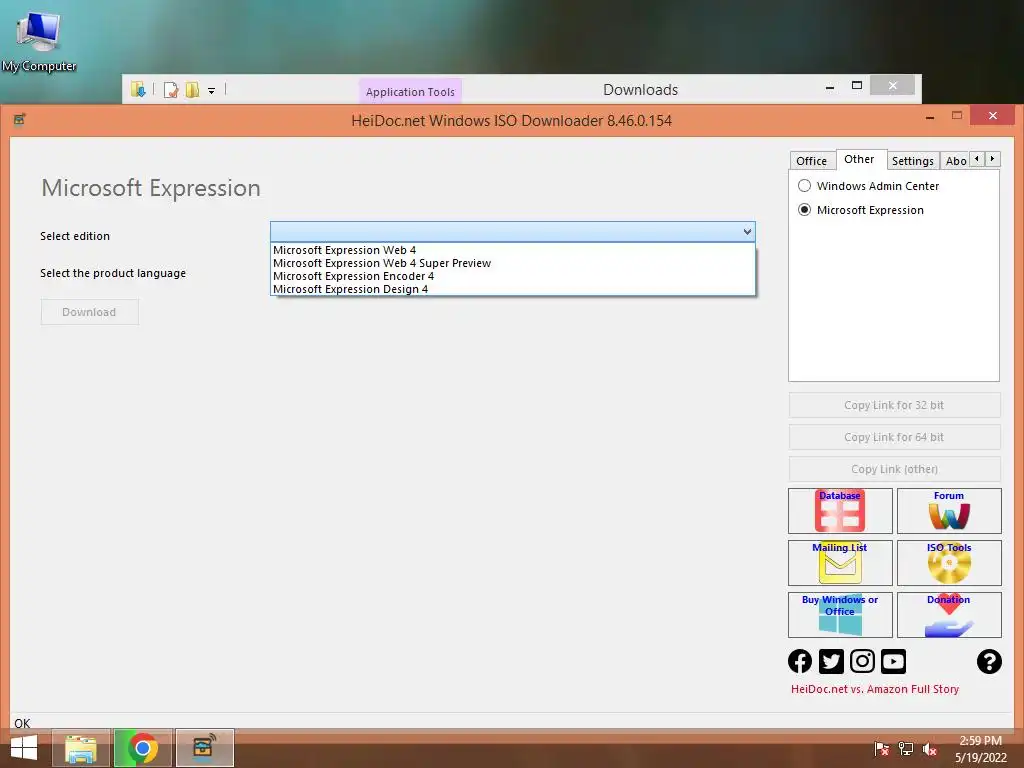Click the muted volume tray icon
This screenshot has height=768, width=1024.
(930, 749)
